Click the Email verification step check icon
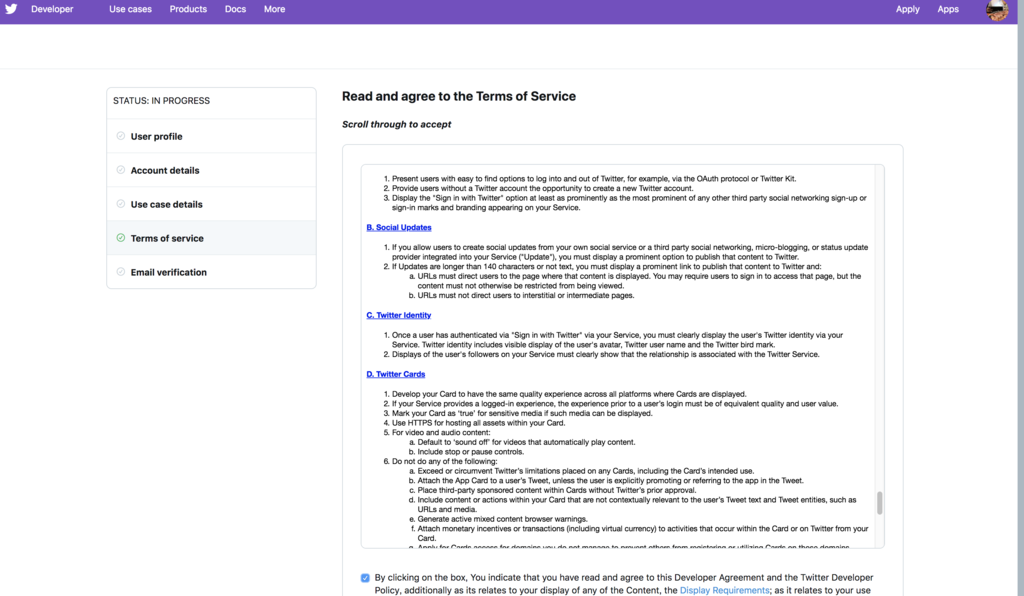The height and width of the screenshot is (596, 1024). click(x=121, y=272)
